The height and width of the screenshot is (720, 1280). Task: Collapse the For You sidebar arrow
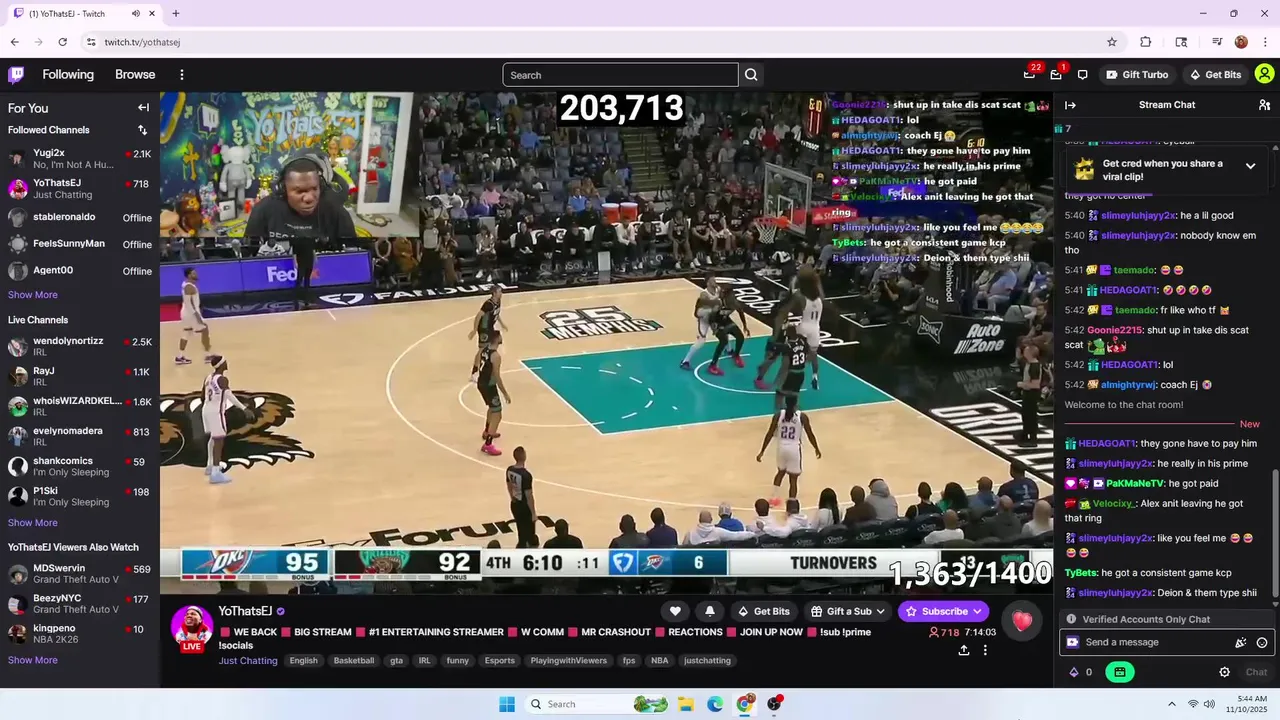[143, 108]
